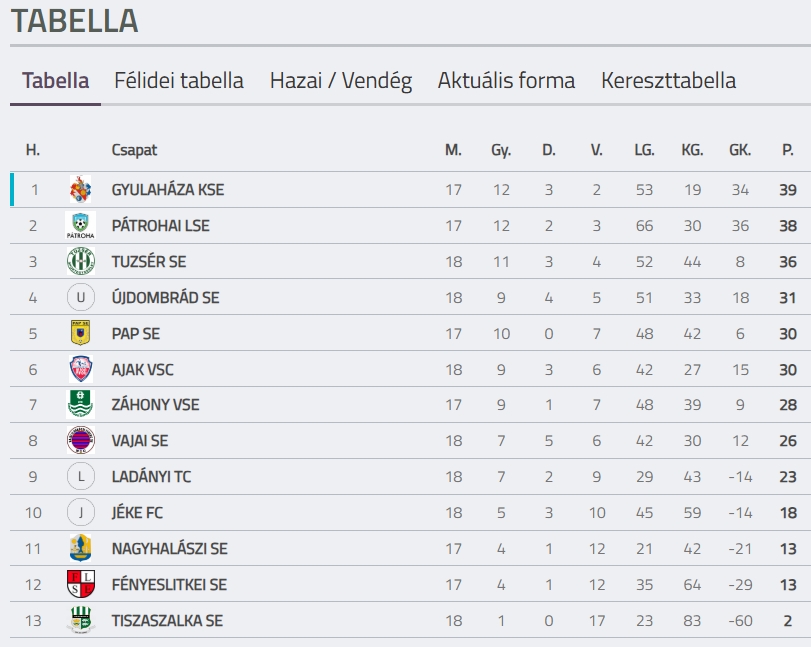The height and width of the screenshot is (647, 811).
Task: Click the P. points column header
Action: coord(788,150)
